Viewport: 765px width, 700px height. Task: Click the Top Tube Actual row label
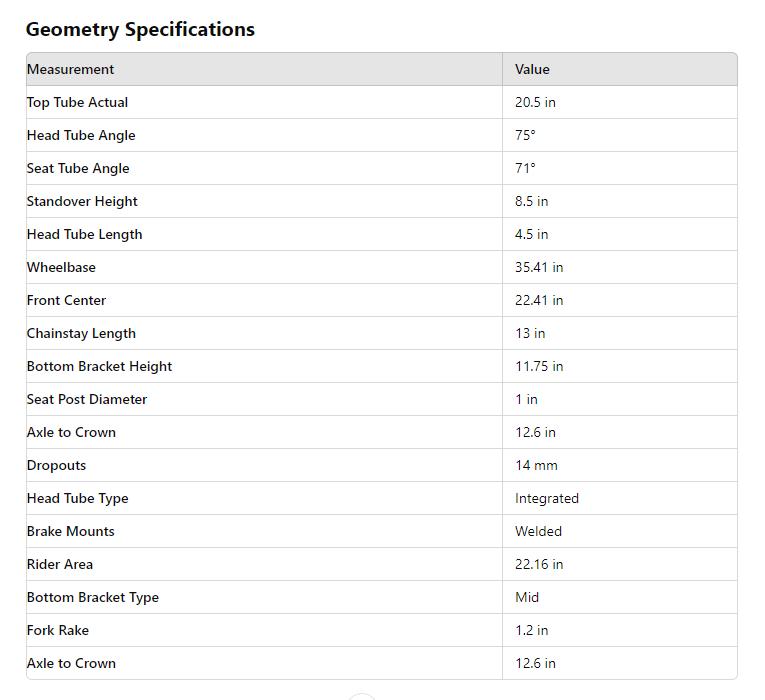pyautogui.click(x=78, y=102)
